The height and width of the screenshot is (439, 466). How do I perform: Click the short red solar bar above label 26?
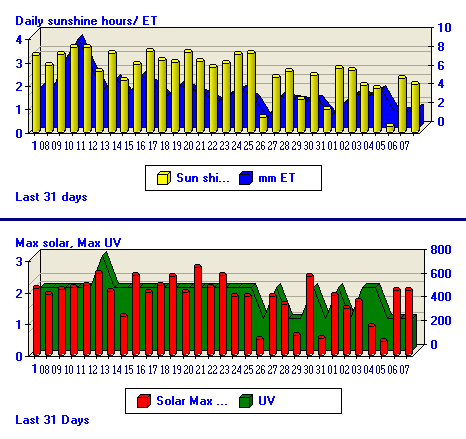click(x=260, y=346)
